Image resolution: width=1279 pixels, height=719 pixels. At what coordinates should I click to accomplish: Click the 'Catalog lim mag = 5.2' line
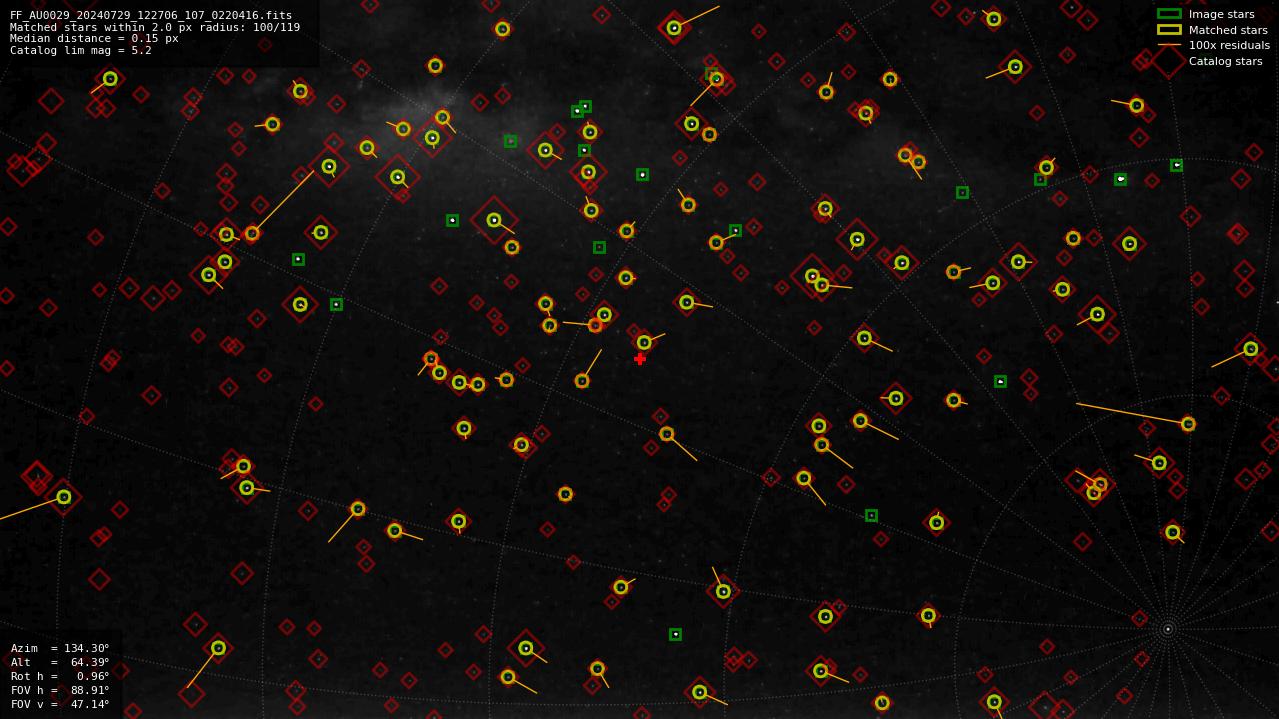[x=81, y=50]
